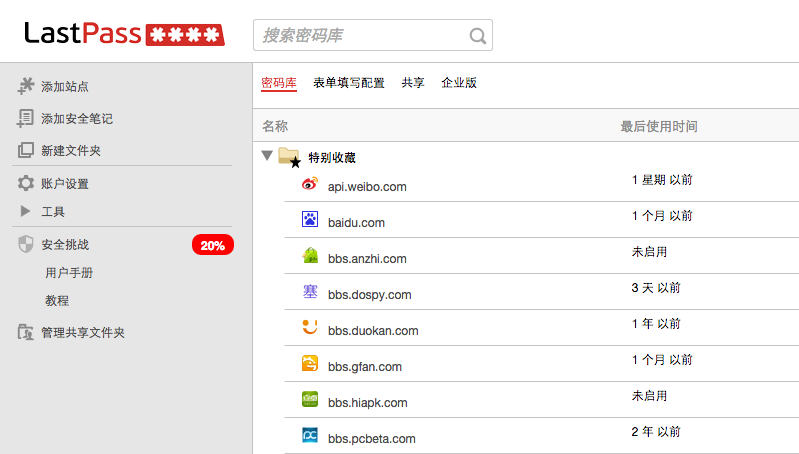The width and height of the screenshot is (799, 454).
Task: Open the api.weibo.com entry
Action: (367, 186)
